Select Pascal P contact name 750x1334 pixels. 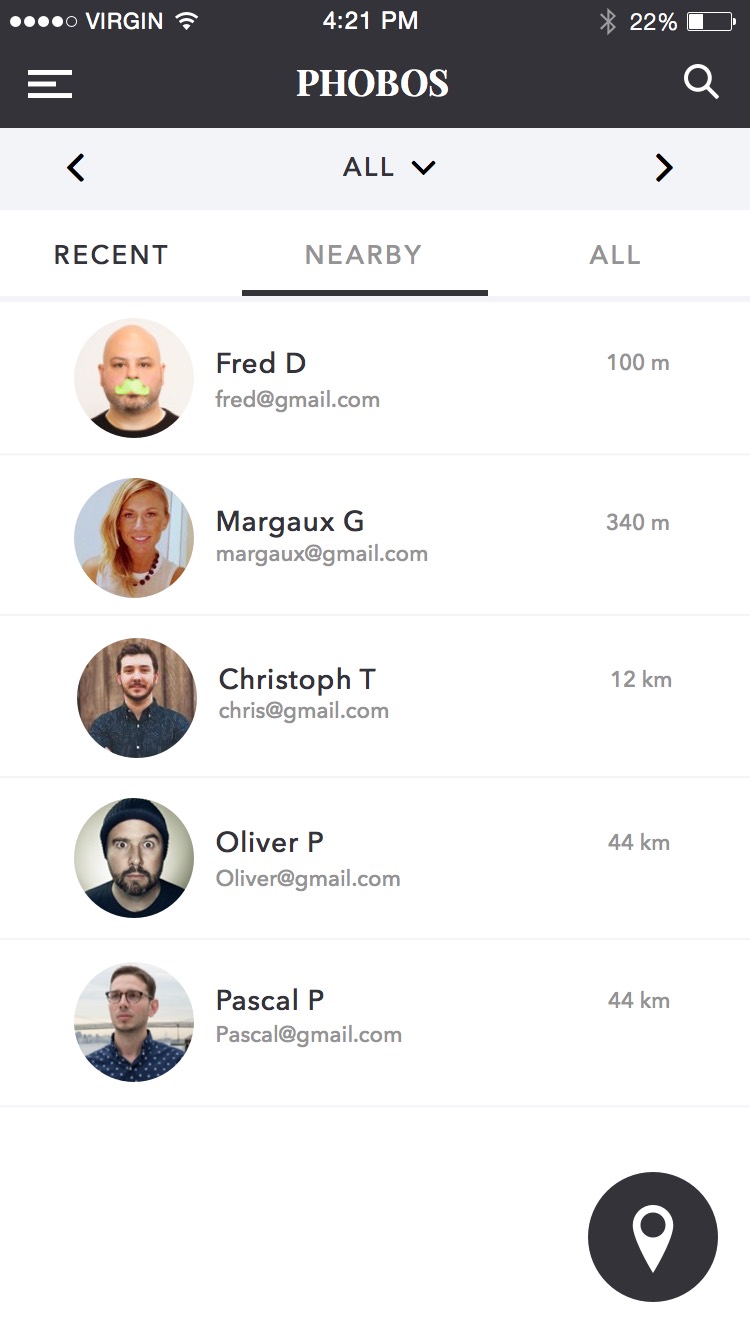270,1000
